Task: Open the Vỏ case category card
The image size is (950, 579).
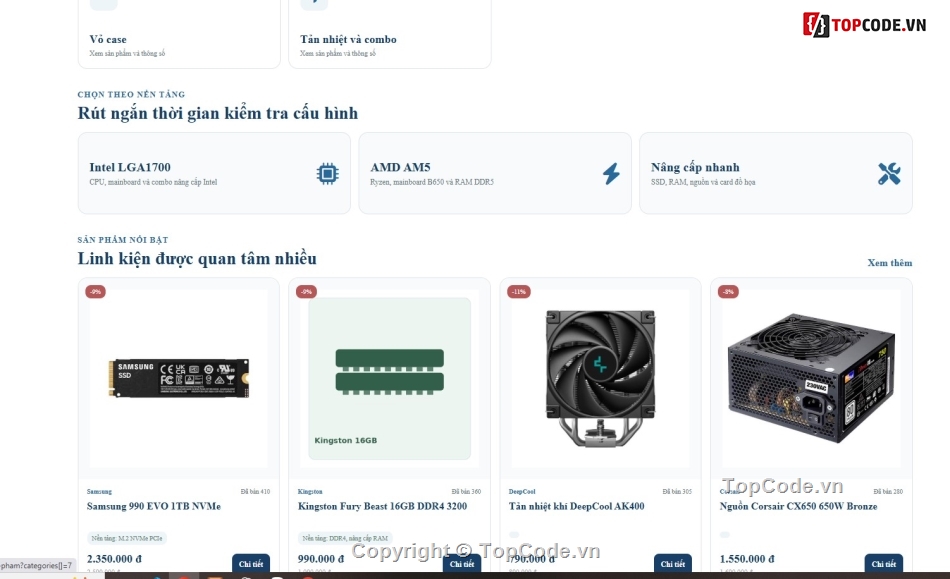Action: coord(179,34)
